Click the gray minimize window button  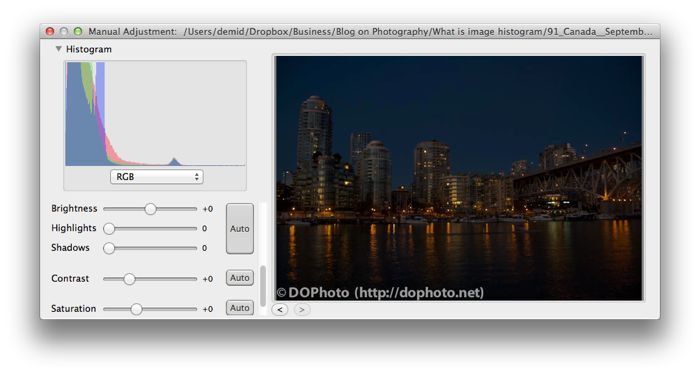[64, 31]
